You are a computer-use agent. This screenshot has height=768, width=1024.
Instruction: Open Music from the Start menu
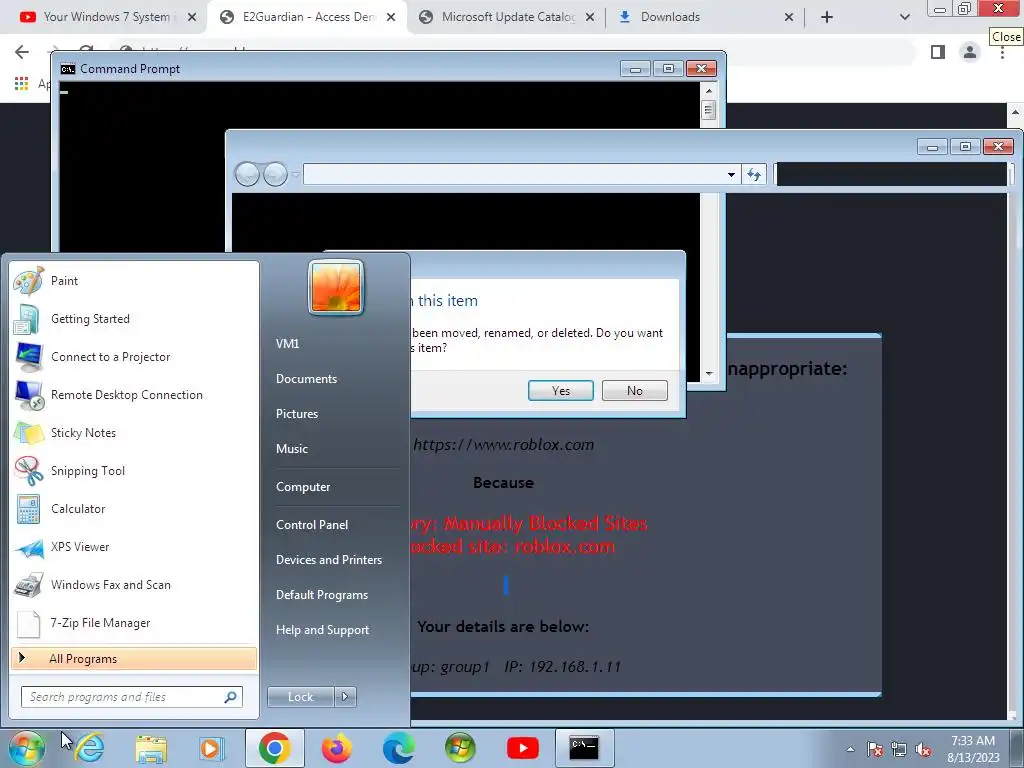point(292,449)
